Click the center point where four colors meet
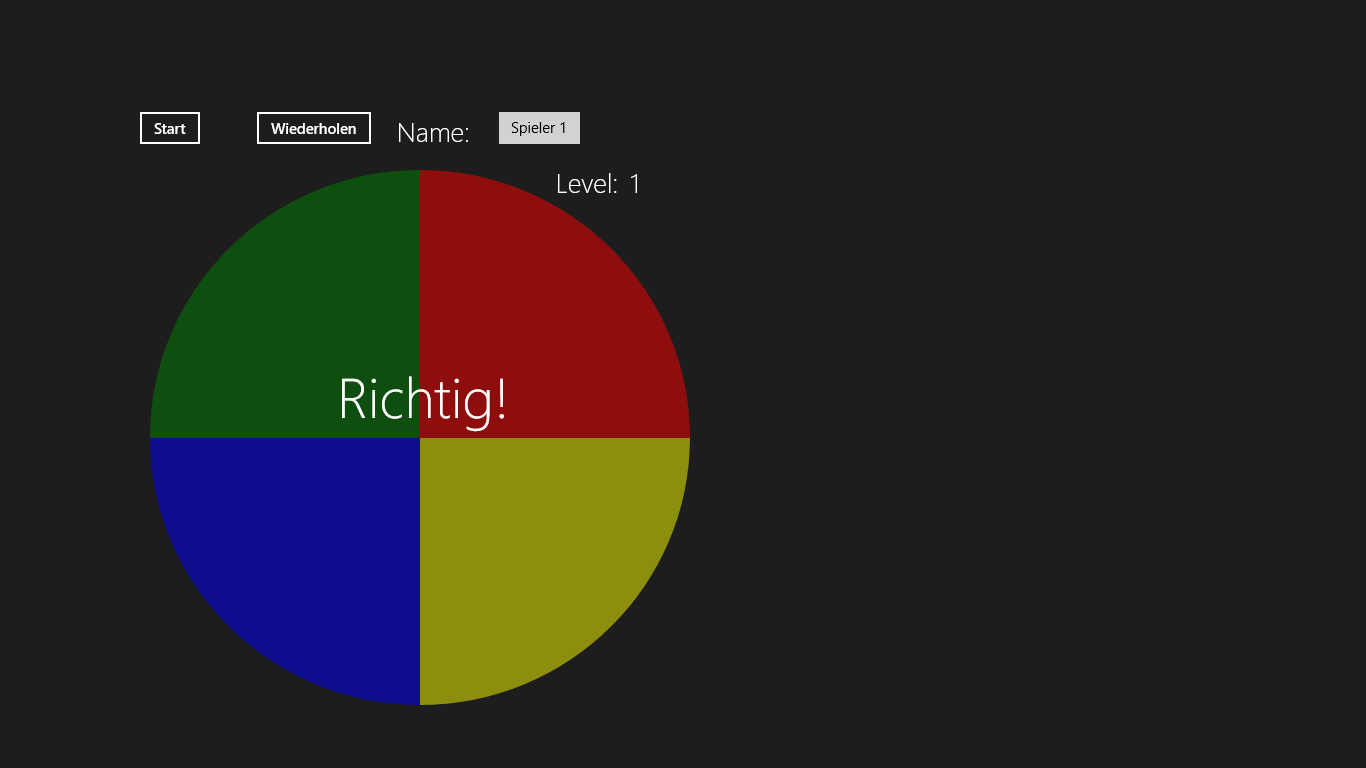The height and width of the screenshot is (768, 1366). (420, 438)
